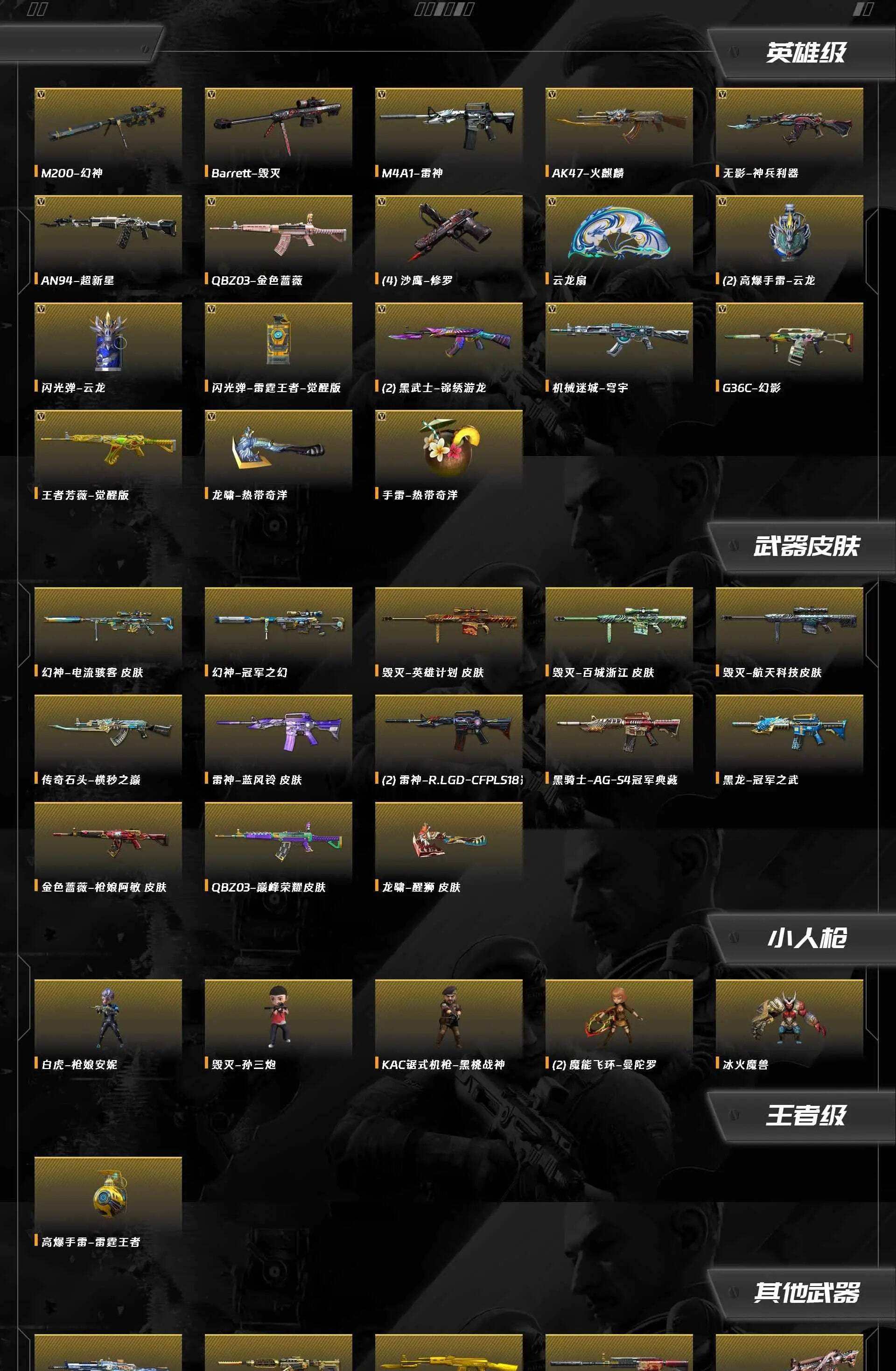Select the 小人枪 category header

coord(806,937)
